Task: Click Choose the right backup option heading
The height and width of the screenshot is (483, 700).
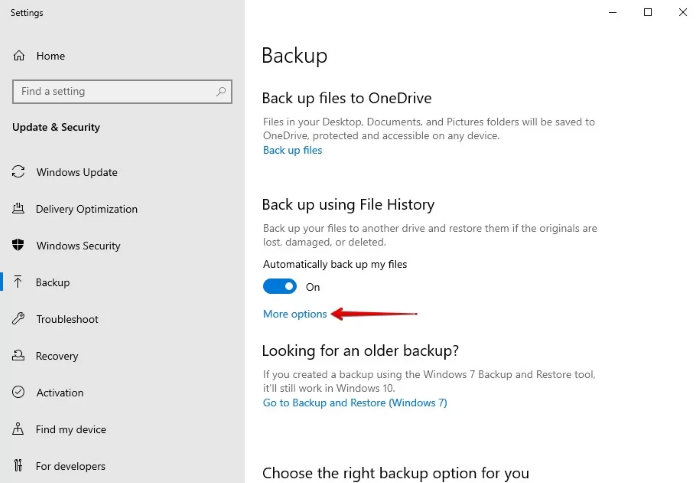Action: click(x=396, y=473)
